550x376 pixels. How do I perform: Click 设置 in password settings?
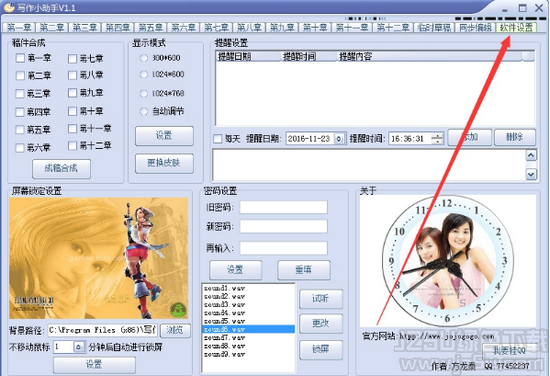(235, 270)
